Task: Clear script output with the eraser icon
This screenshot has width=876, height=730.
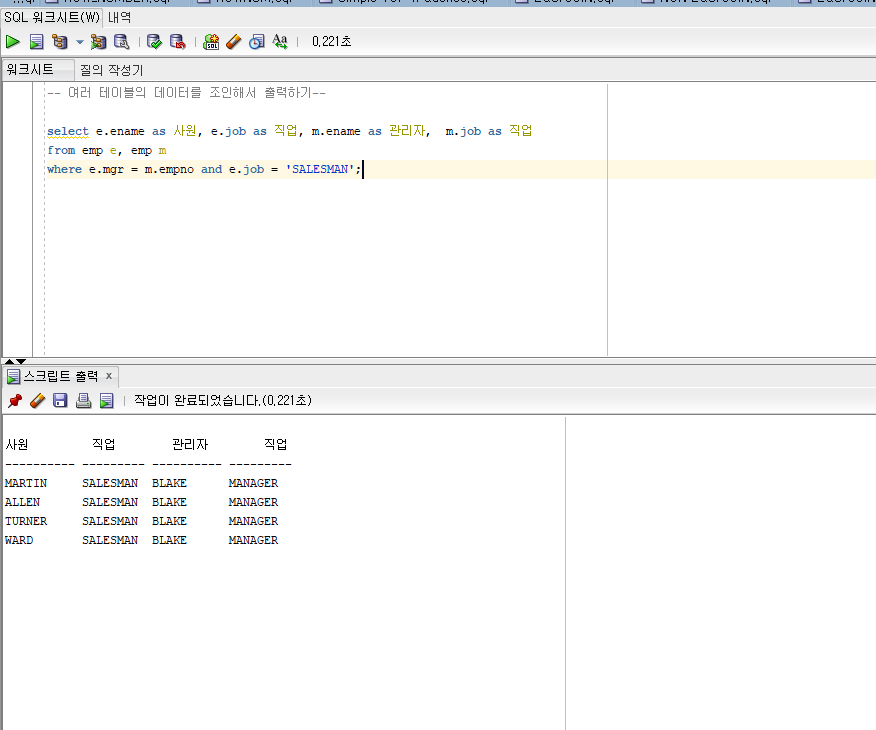Action: 37,400
